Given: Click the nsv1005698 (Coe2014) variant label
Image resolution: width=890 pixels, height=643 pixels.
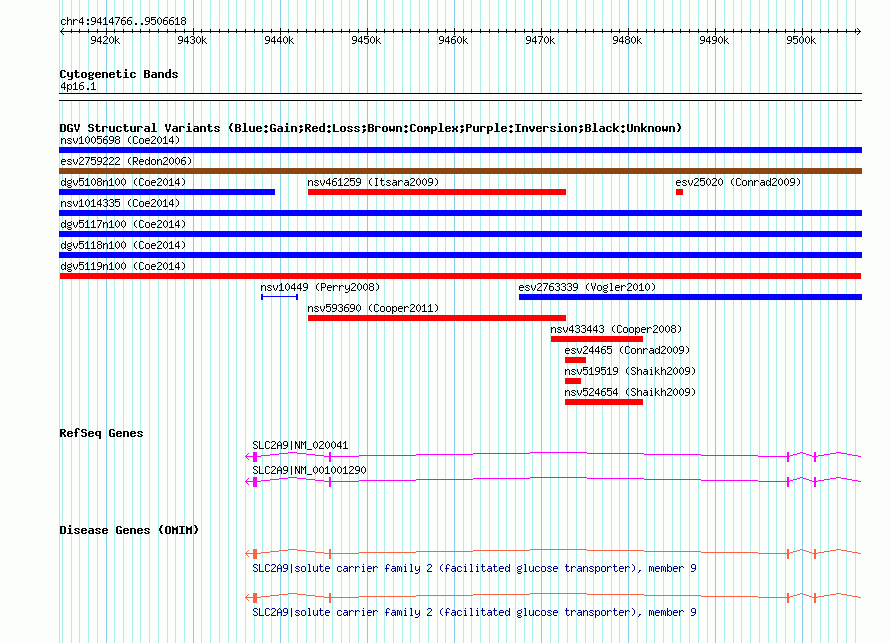Looking at the screenshot, I should pos(120,140).
